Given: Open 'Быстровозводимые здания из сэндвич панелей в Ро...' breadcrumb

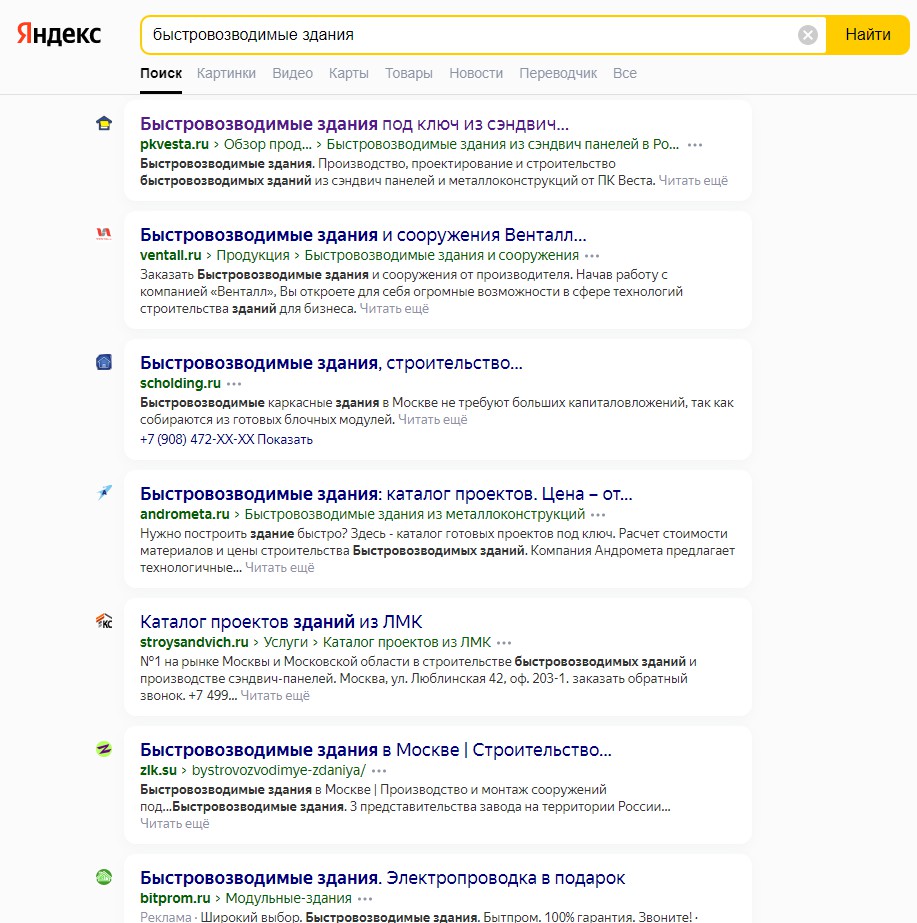Looking at the screenshot, I should 503,144.
